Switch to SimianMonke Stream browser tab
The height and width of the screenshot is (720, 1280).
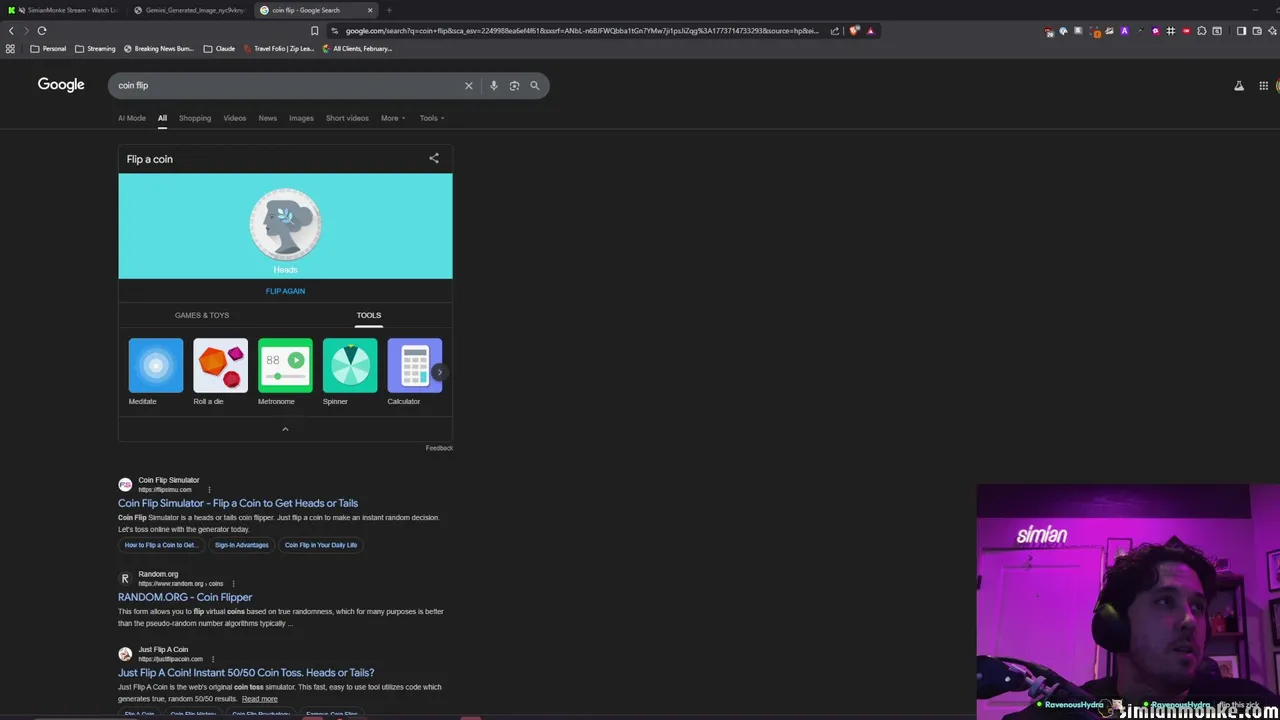pyautogui.click(x=65, y=10)
